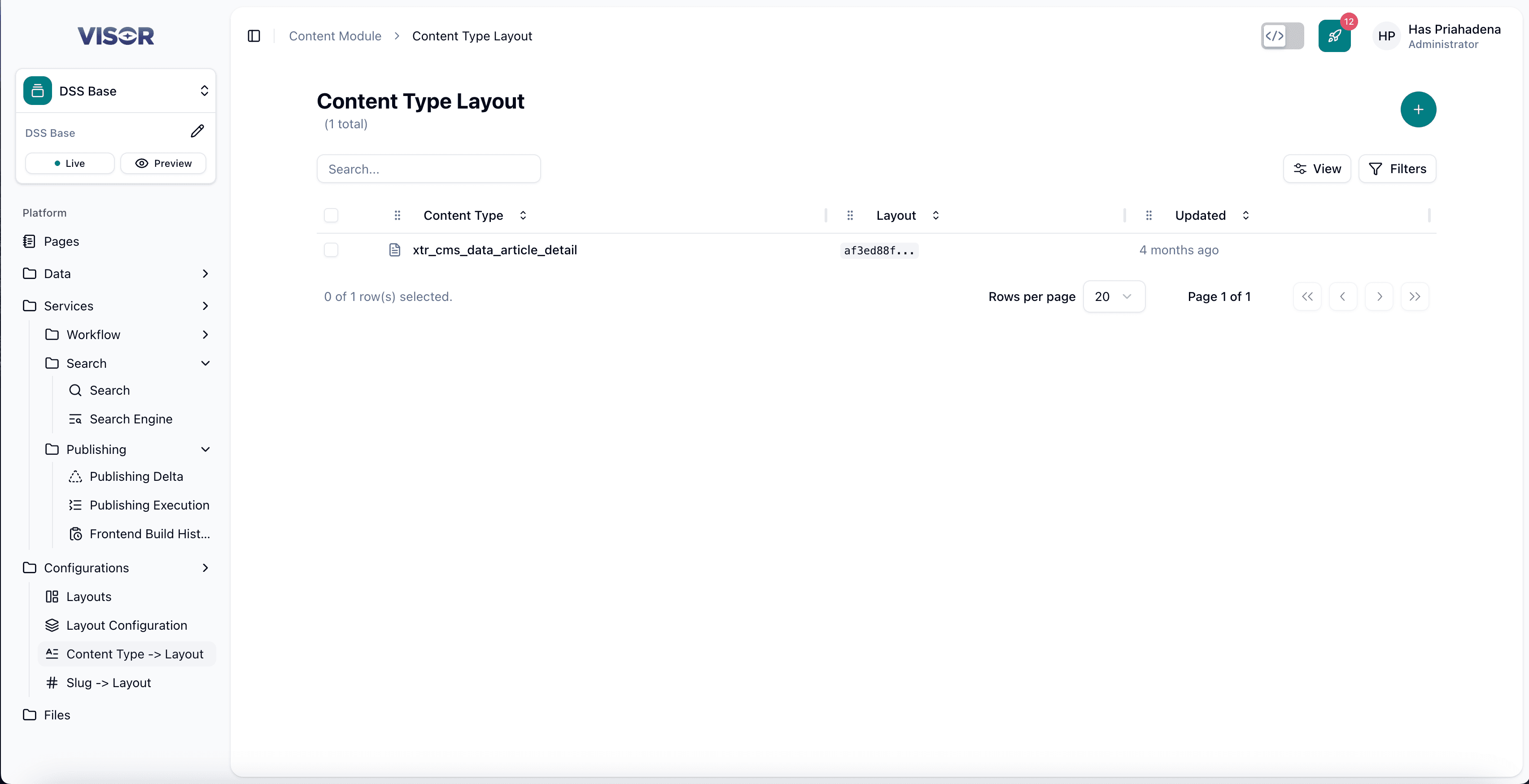Open xtr_cms_data_article_detail row
Screen dimensions: 1529x784
pos(494,250)
